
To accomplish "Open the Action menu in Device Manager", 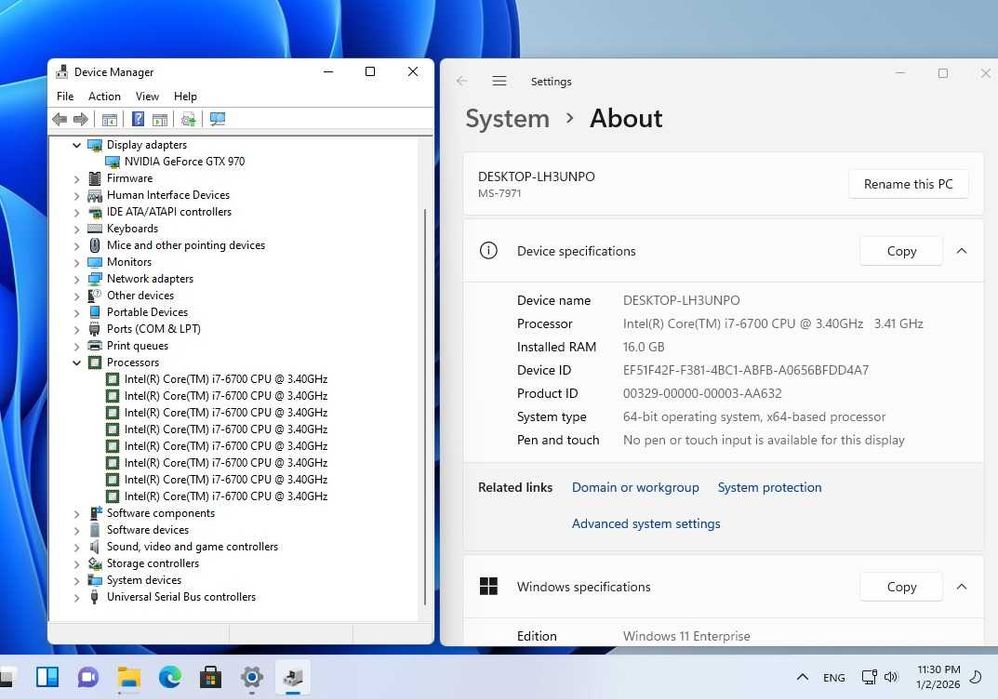I will click(x=104, y=96).
